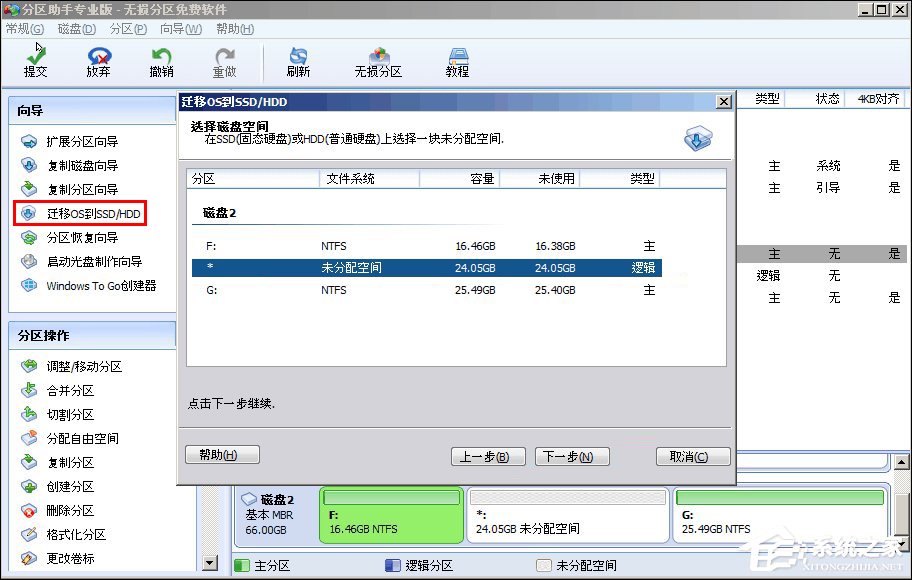Open the 磁盘(D) menu

[x=76, y=29]
